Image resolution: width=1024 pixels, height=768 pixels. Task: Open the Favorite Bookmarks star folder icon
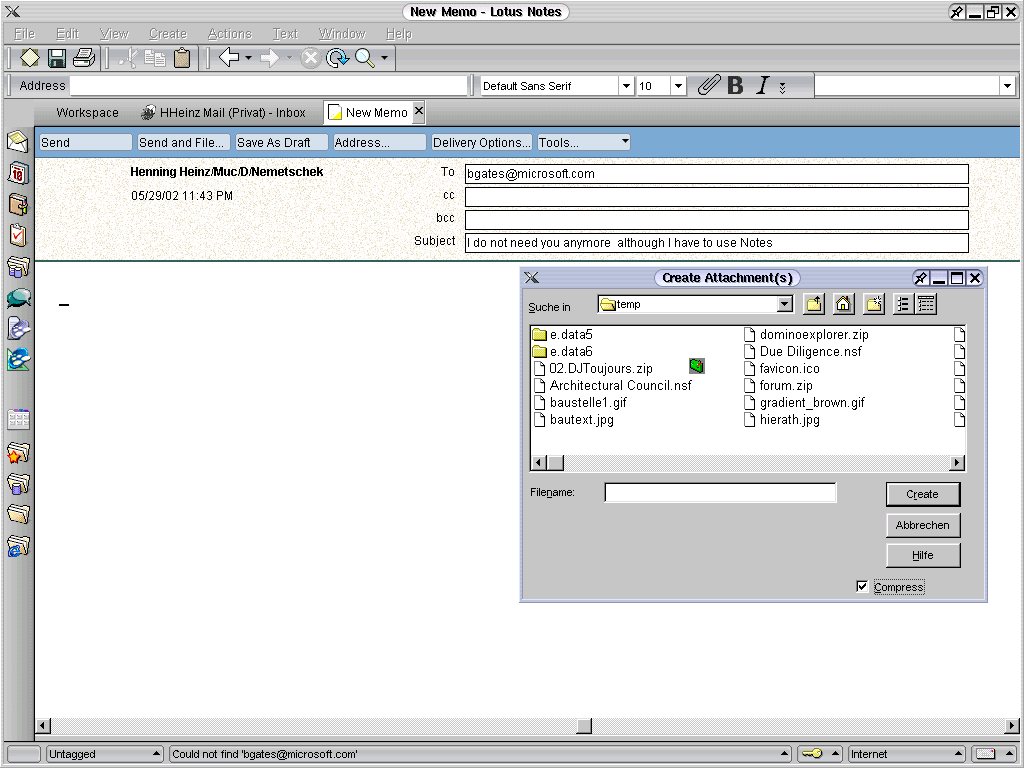tap(18, 453)
